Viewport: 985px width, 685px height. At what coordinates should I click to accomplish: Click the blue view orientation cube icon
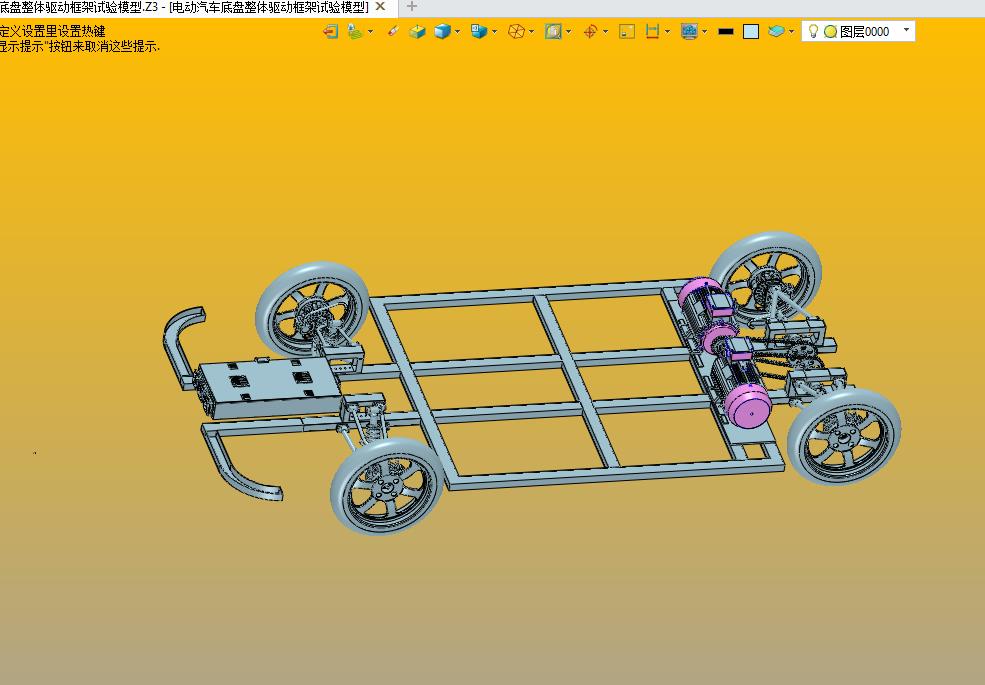479,31
